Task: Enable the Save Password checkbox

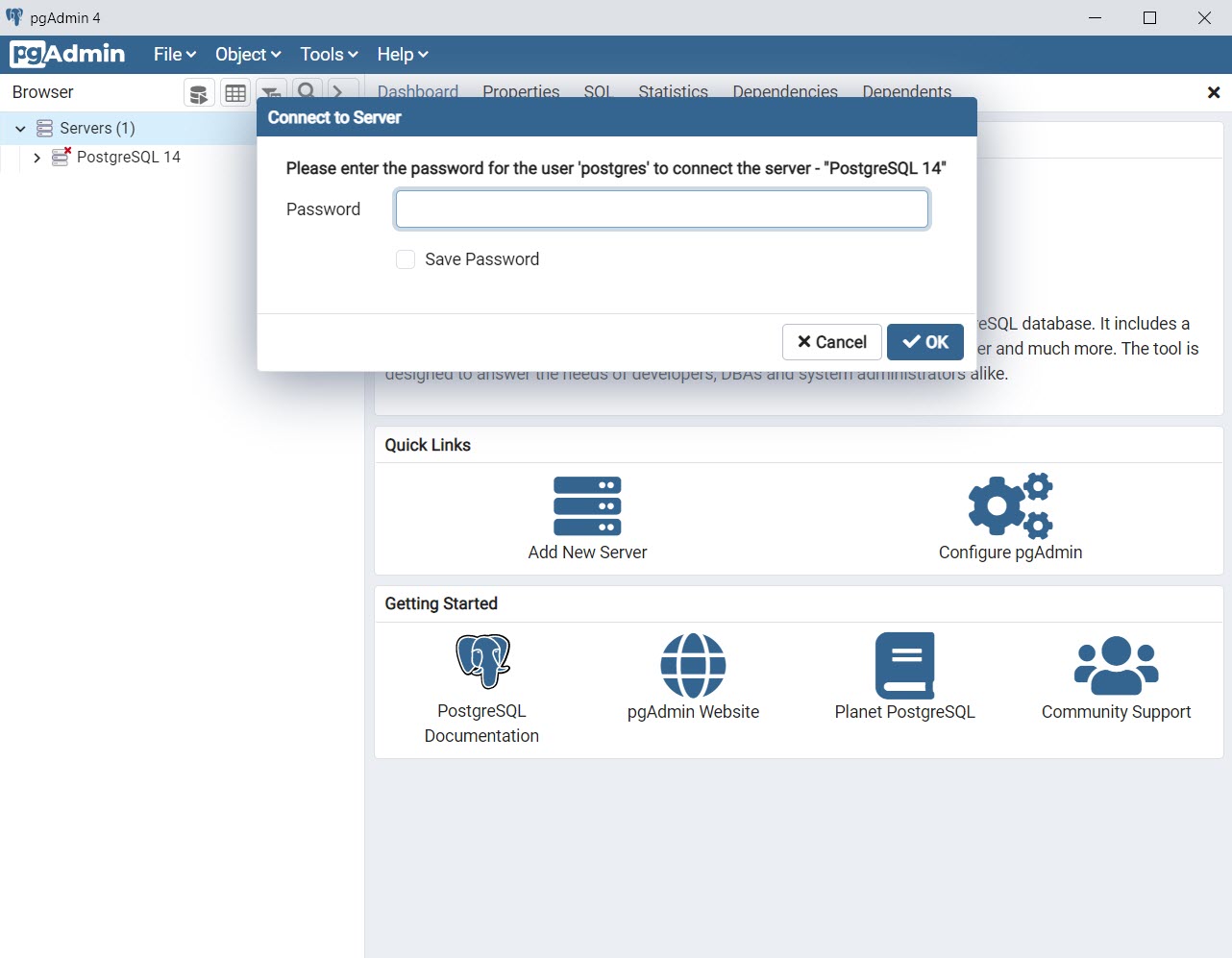Action: 406,259
